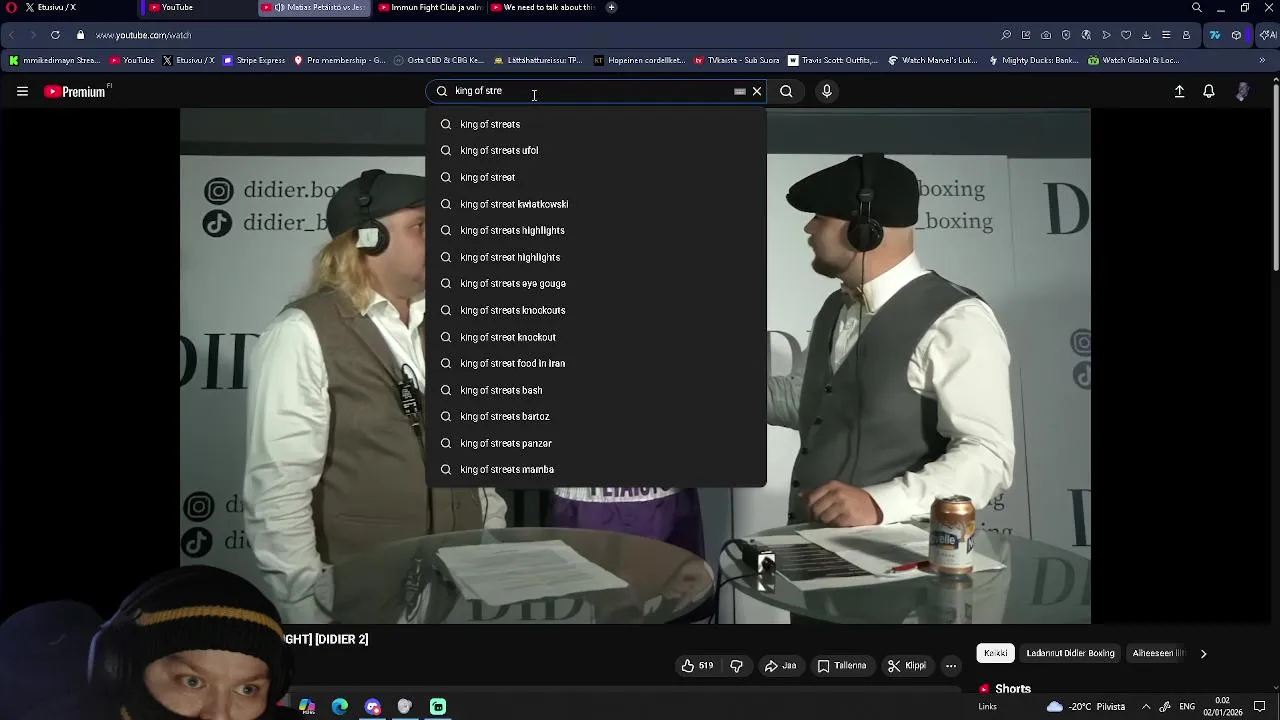Select the 'Aiheeseen liit' filter chip
Screen dimensions: 1280x720
tap(1158, 653)
